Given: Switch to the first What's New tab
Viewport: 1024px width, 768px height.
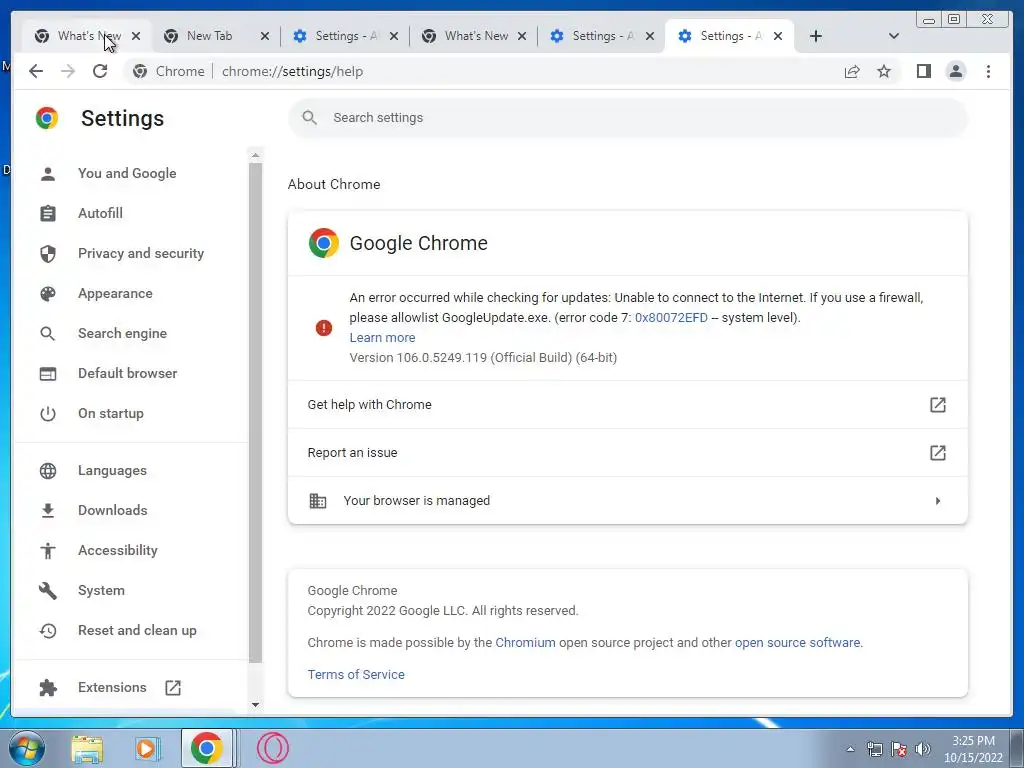Looking at the screenshot, I should [88, 36].
